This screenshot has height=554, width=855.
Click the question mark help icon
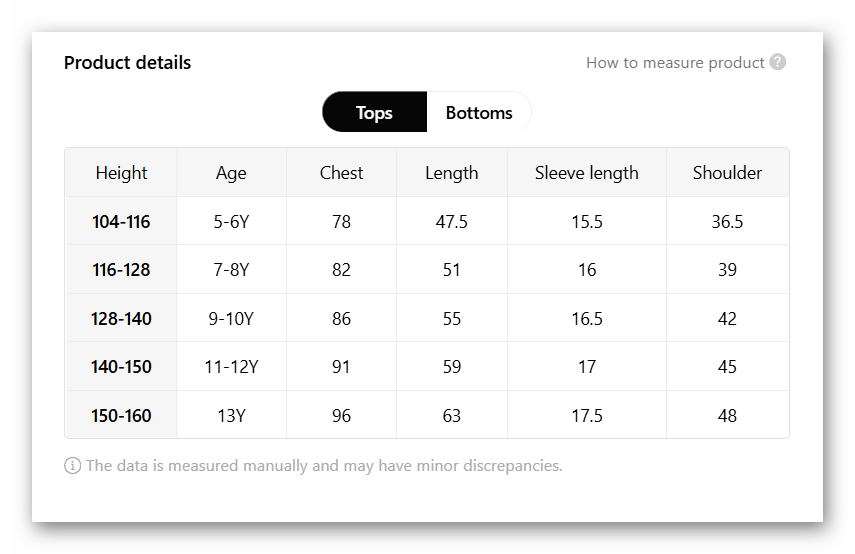tap(777, 62)
